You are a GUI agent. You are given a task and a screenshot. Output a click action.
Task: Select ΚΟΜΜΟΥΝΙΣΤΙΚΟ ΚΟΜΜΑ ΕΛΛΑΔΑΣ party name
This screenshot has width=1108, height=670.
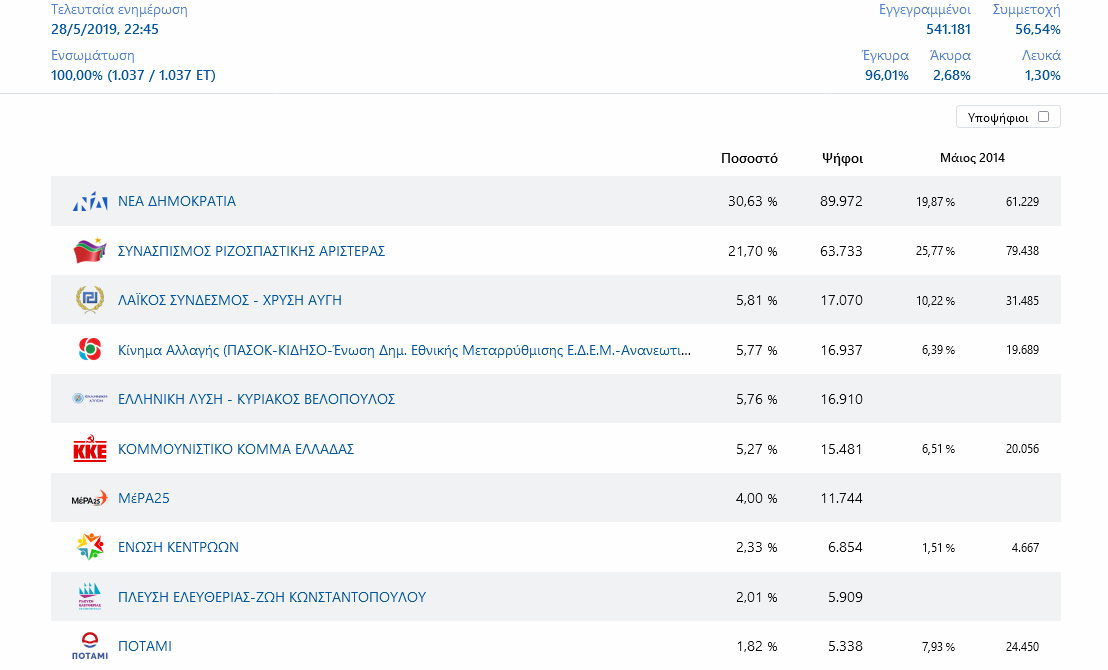point(236,449)
